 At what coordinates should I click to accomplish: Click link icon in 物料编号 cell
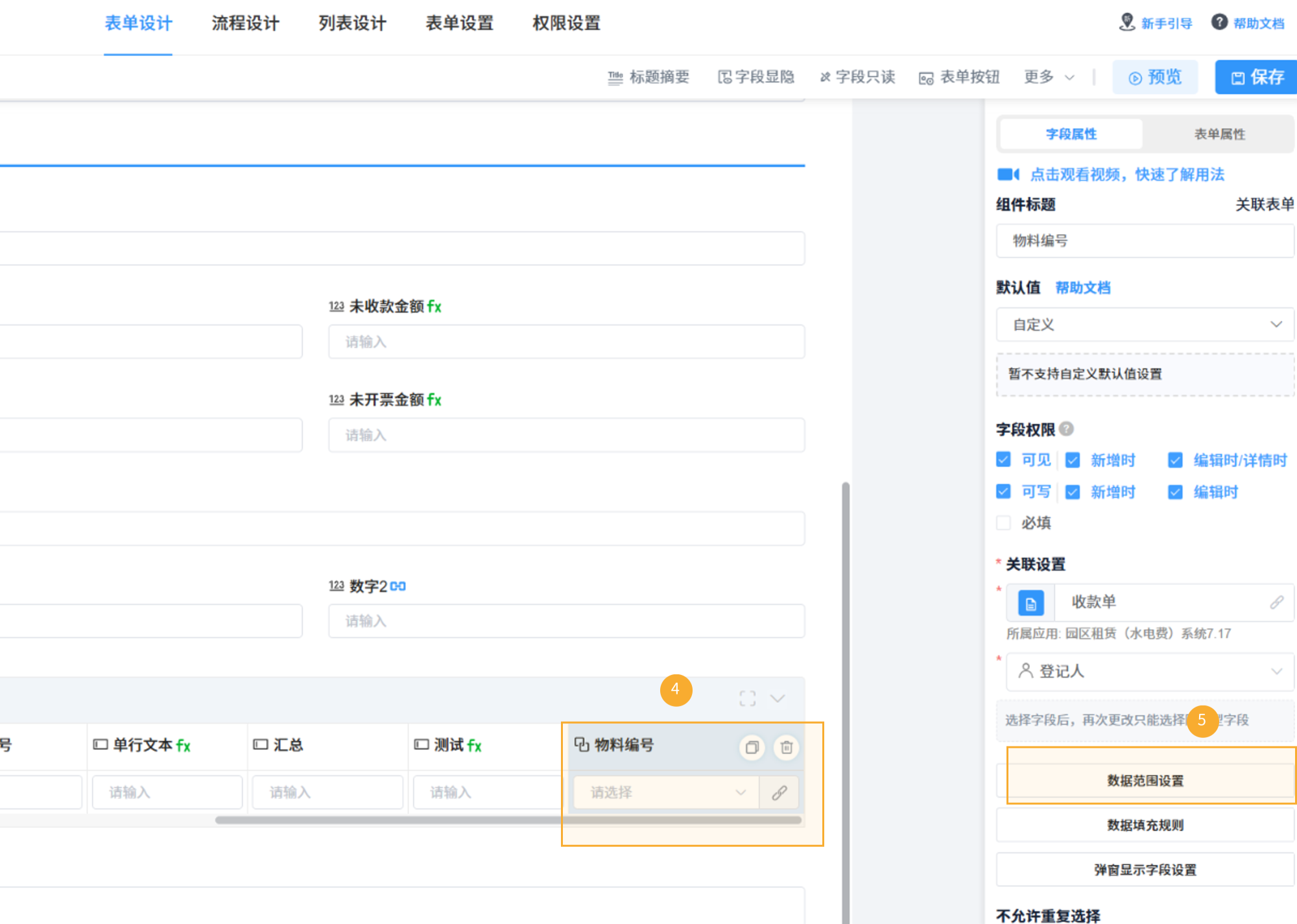point(779,792)
